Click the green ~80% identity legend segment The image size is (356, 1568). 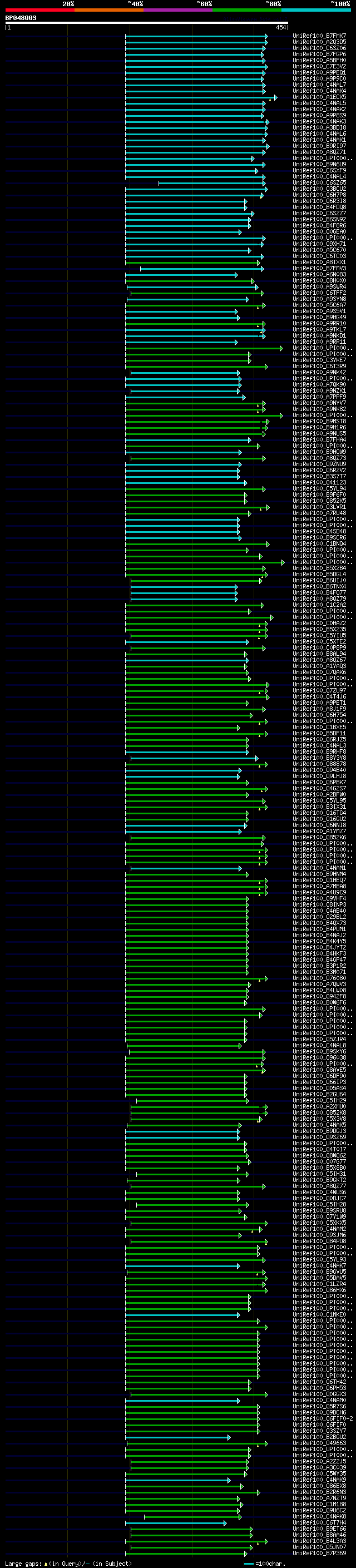tap(247, 10)
